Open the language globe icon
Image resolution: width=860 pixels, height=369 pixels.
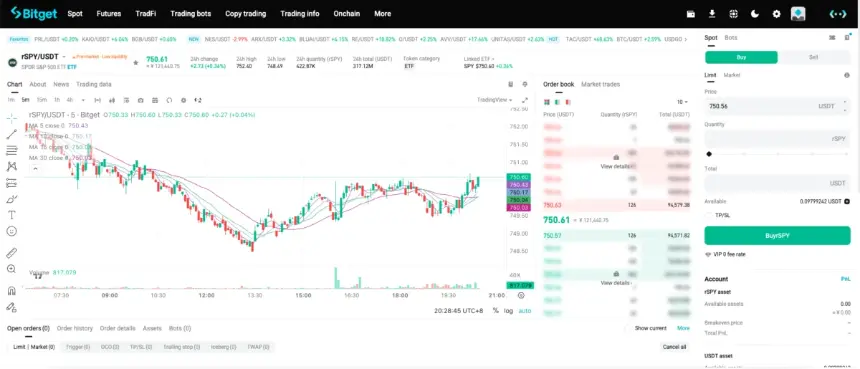(x=733, y=14)
